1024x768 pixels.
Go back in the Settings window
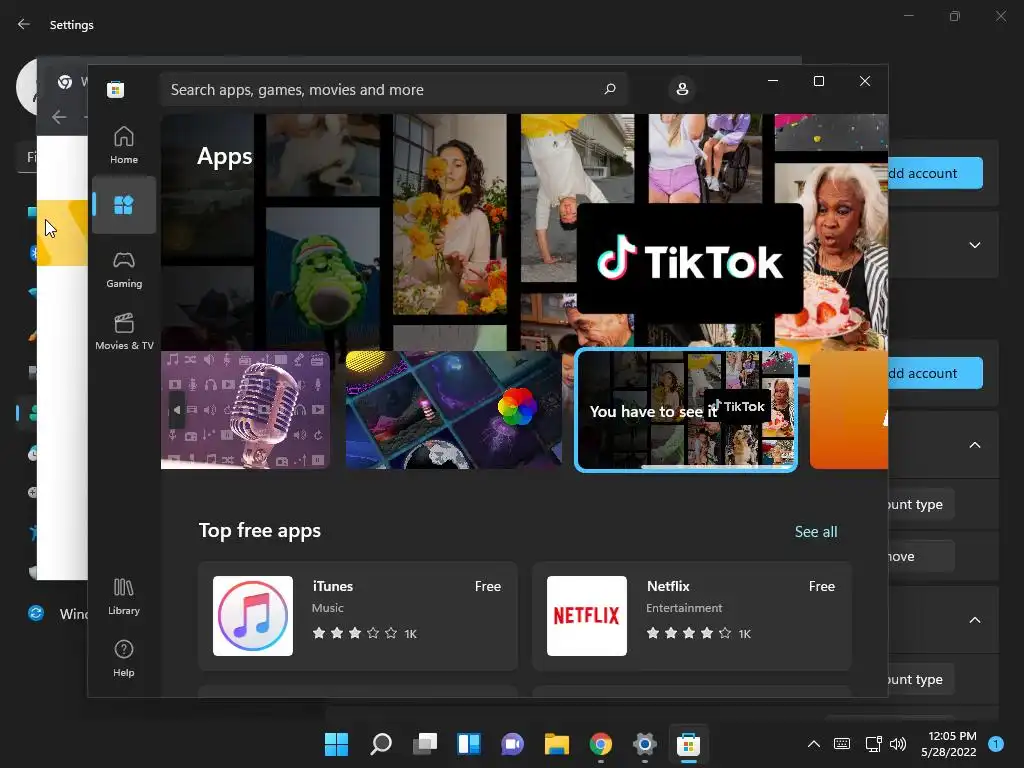tap(24, 24)
